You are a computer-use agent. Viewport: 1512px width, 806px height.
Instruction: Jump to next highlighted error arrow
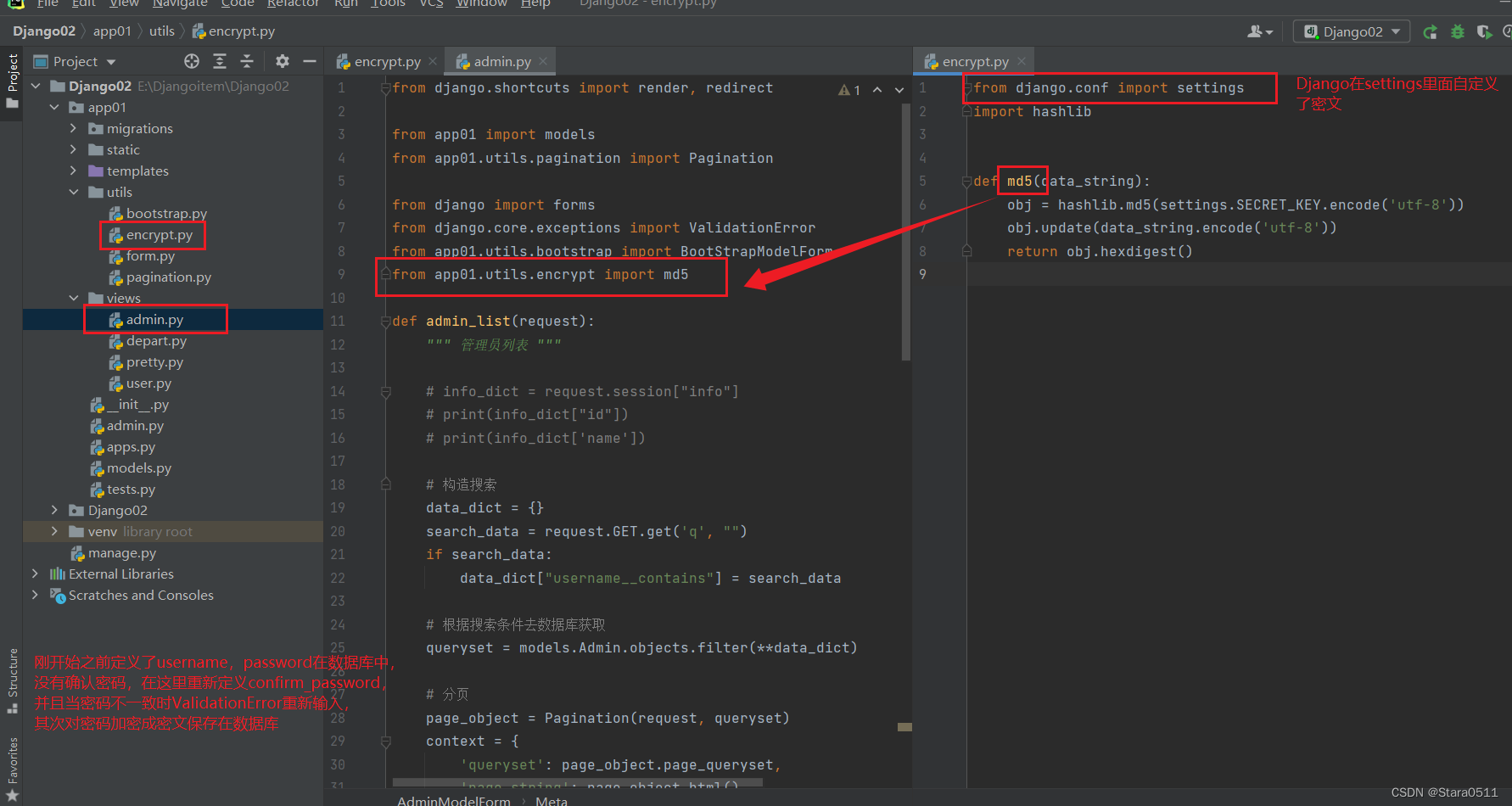899,89
